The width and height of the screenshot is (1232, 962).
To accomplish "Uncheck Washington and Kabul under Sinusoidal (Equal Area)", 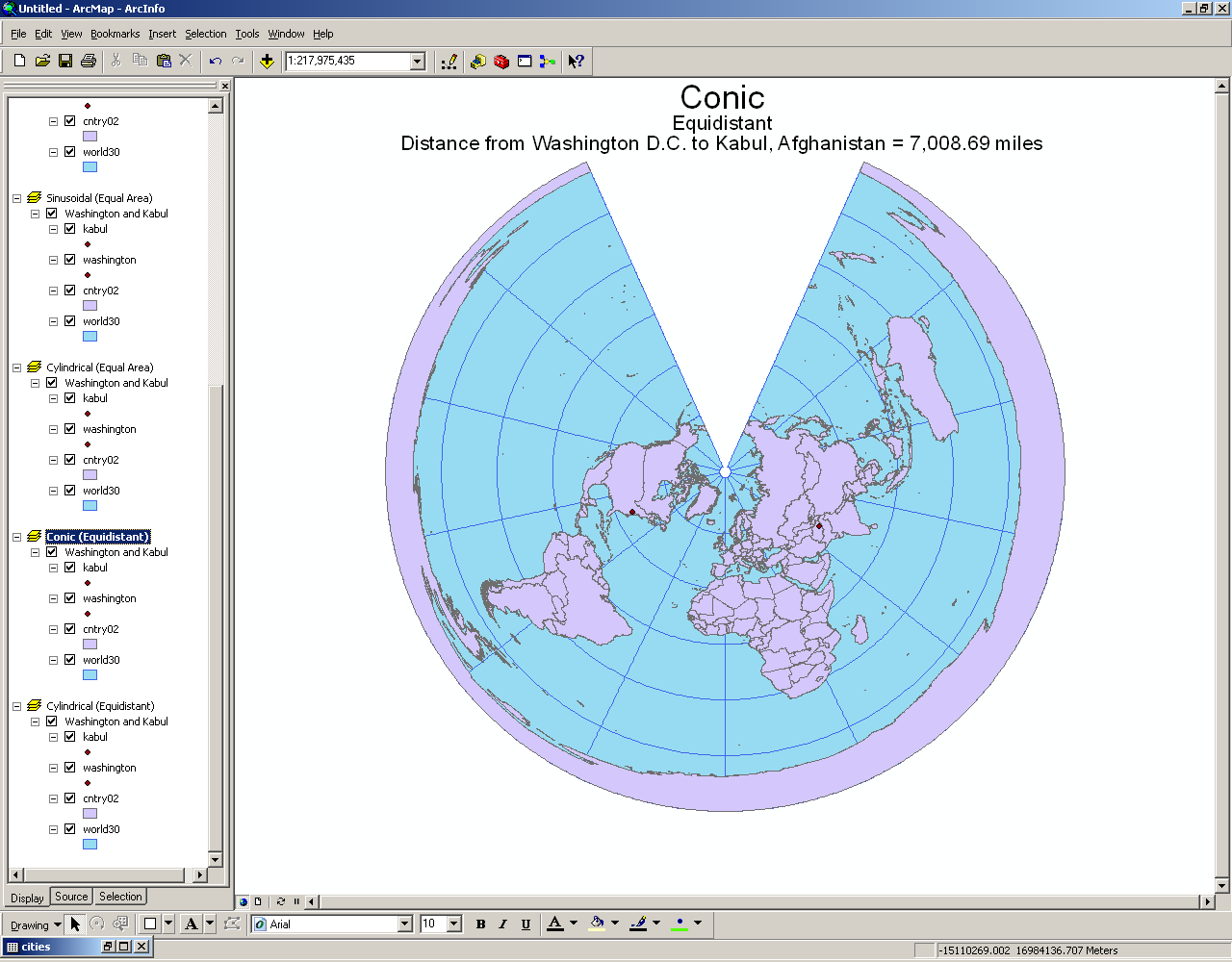I will pos(52,214).
